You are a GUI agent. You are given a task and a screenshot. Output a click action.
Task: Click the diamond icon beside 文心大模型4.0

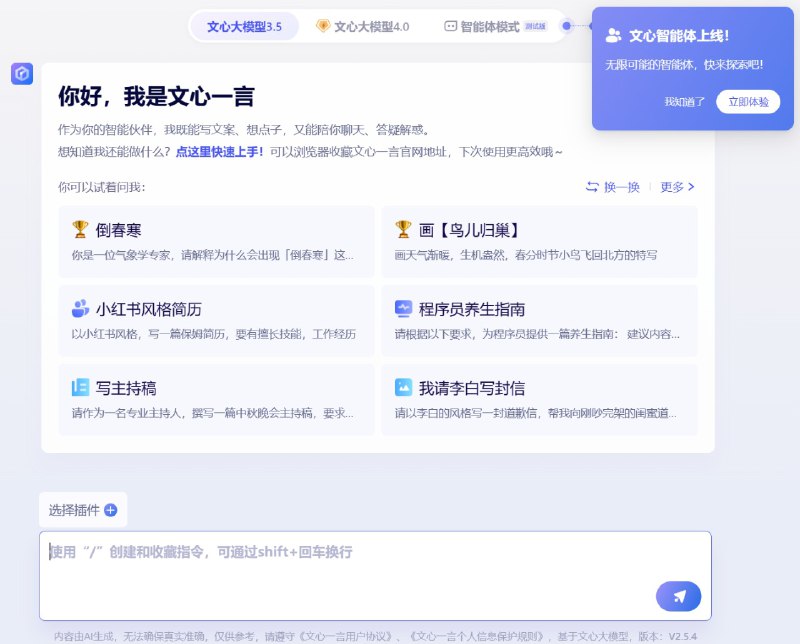coord(322,27)
